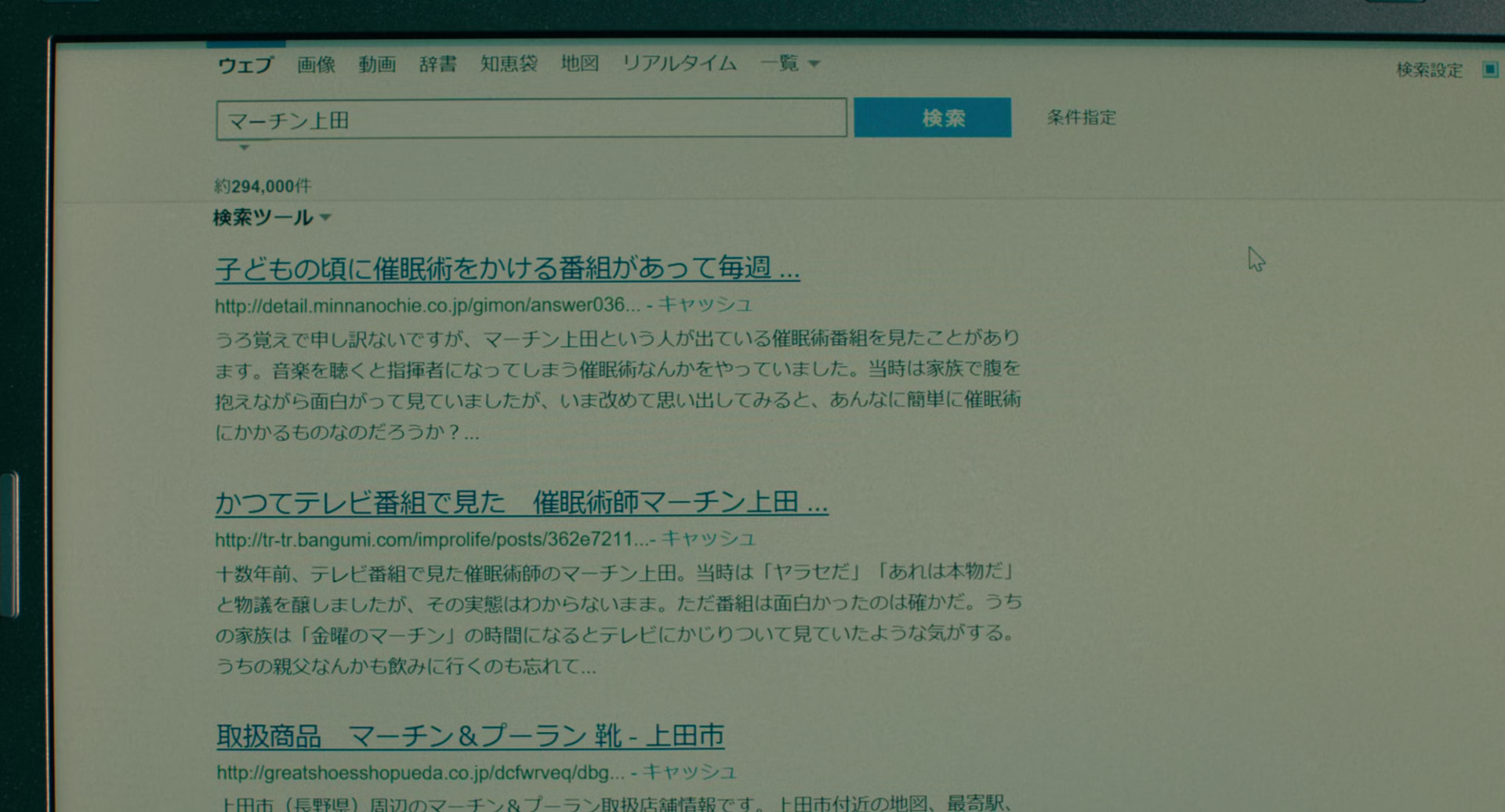Click the square icon beside 検索設定

pos(1490,69)
